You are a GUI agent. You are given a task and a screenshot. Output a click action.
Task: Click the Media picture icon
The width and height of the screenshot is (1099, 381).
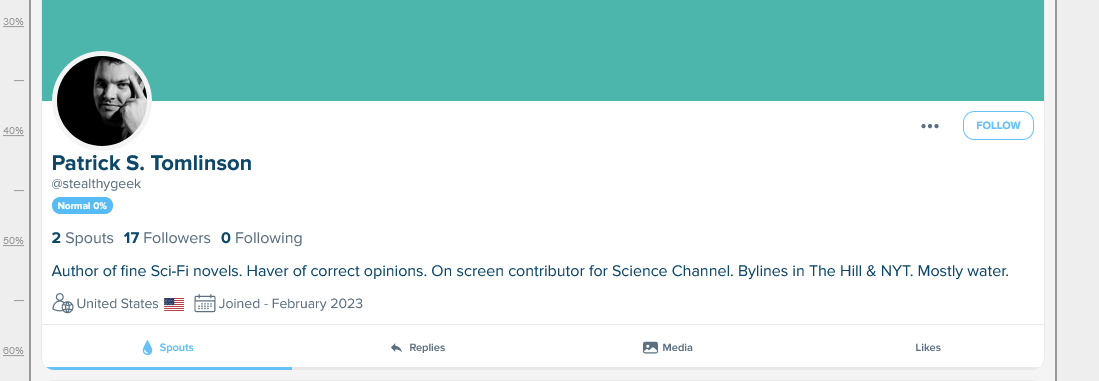tap(650, 347)
